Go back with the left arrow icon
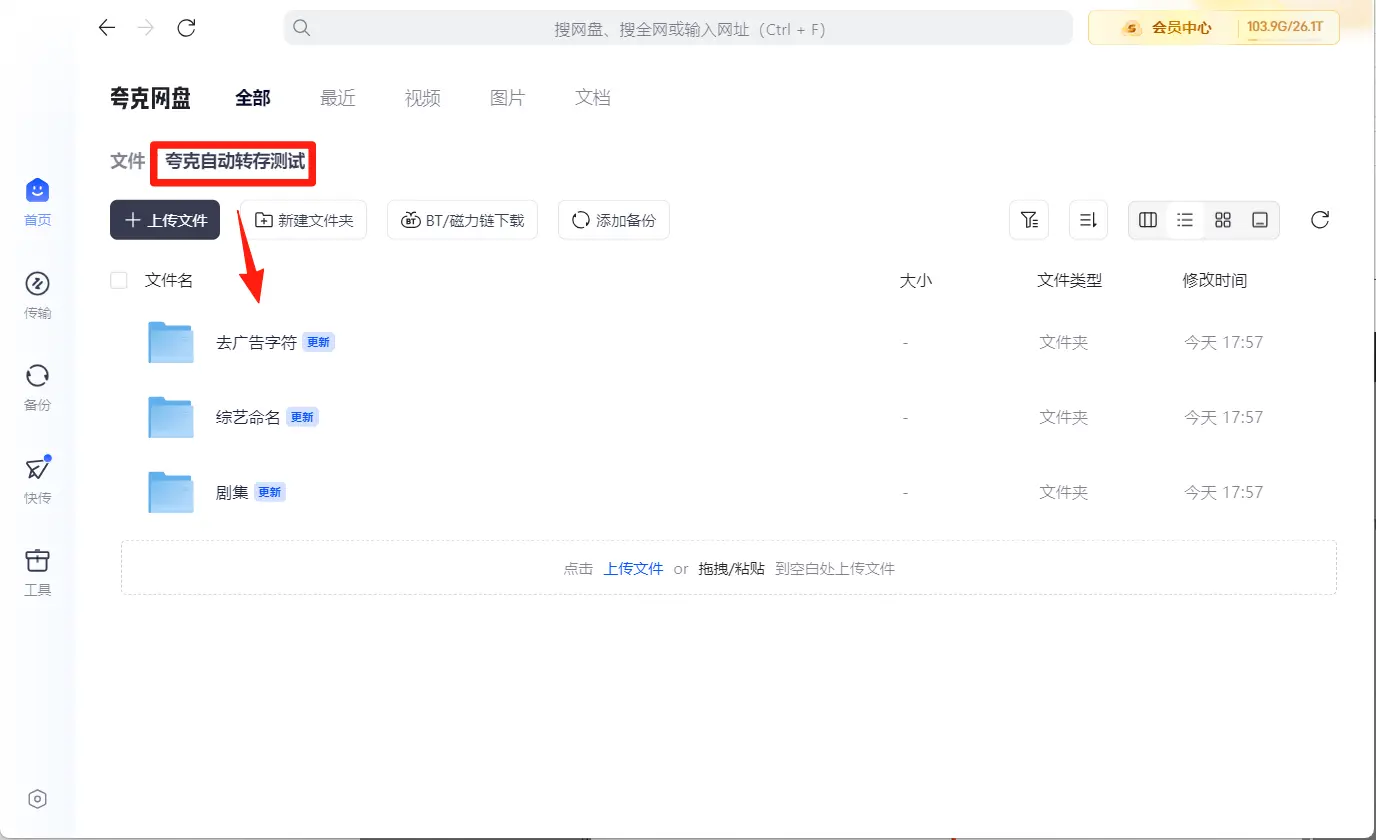The image size is (1376, 840). tap(107, 28)
